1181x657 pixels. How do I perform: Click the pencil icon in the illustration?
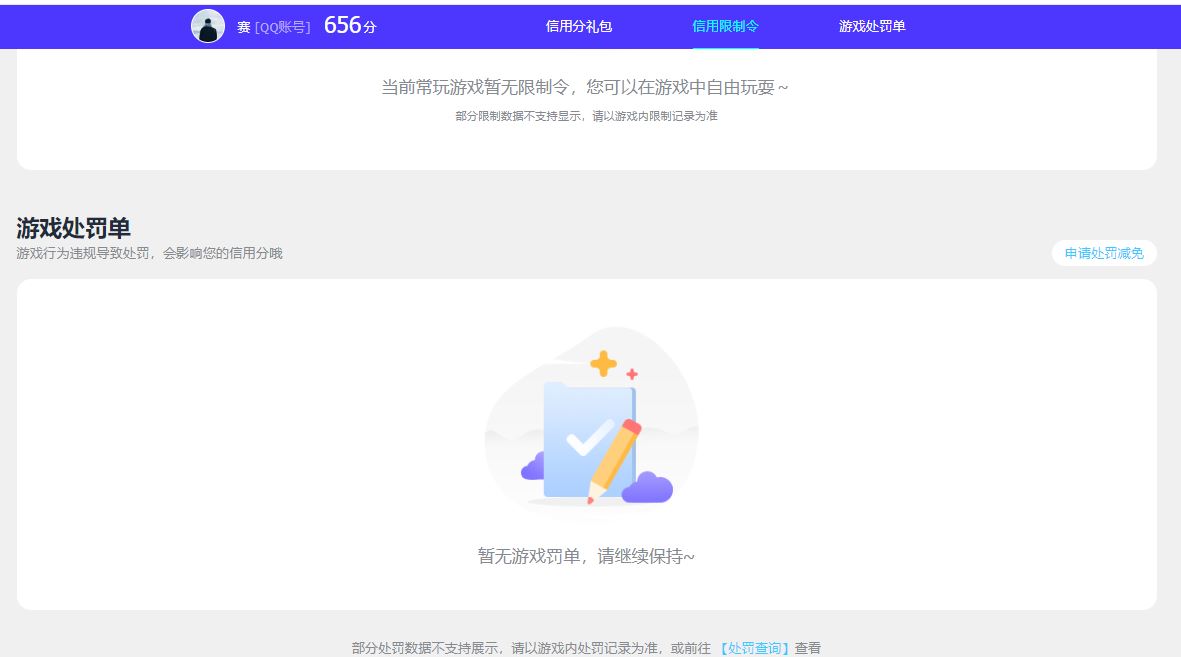tap(614, 450)
